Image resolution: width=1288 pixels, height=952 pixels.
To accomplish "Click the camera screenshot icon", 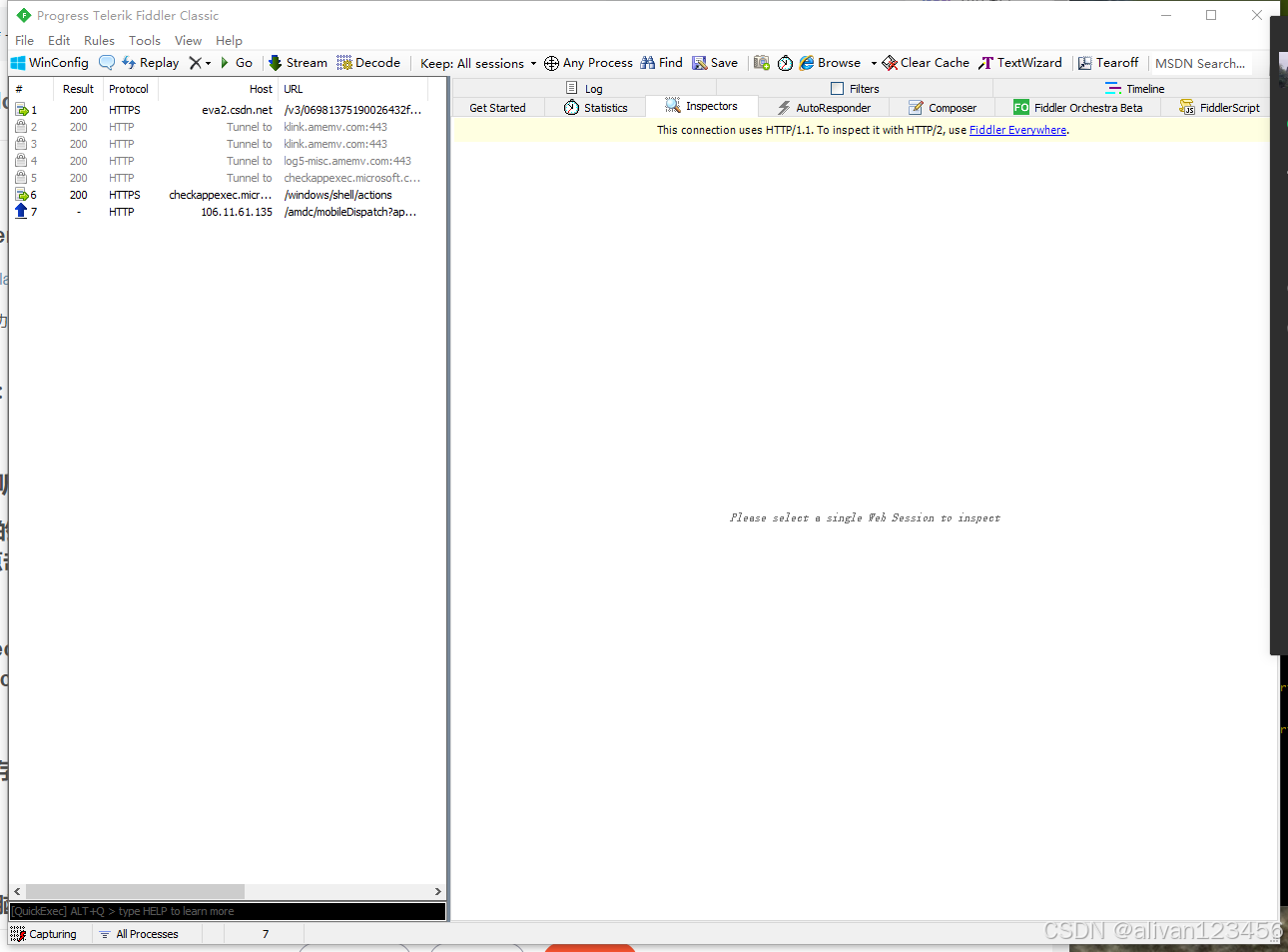I will (x=762, y=63).
